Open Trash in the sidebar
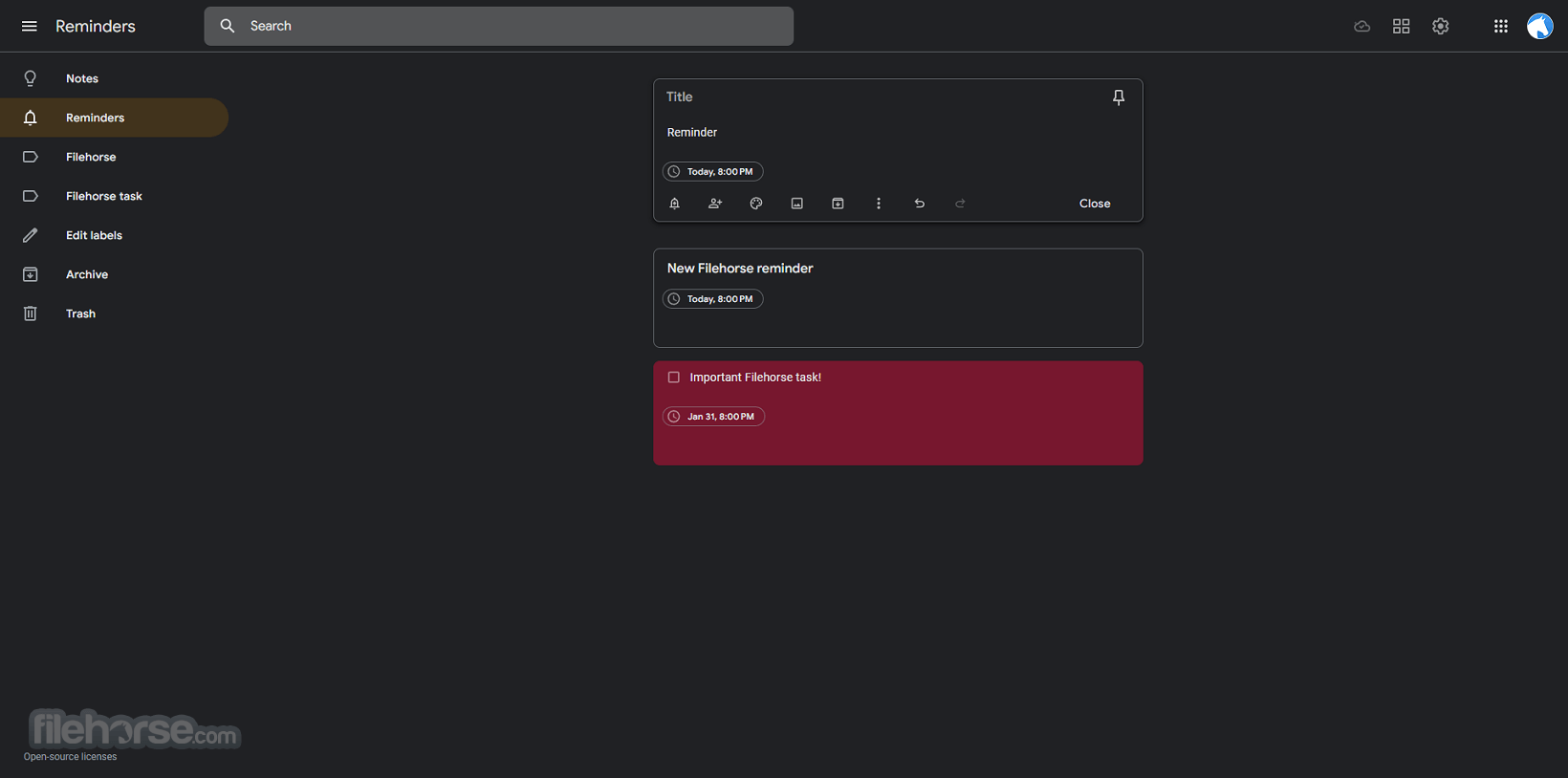 pyautogui.click(x=114, y=313)
